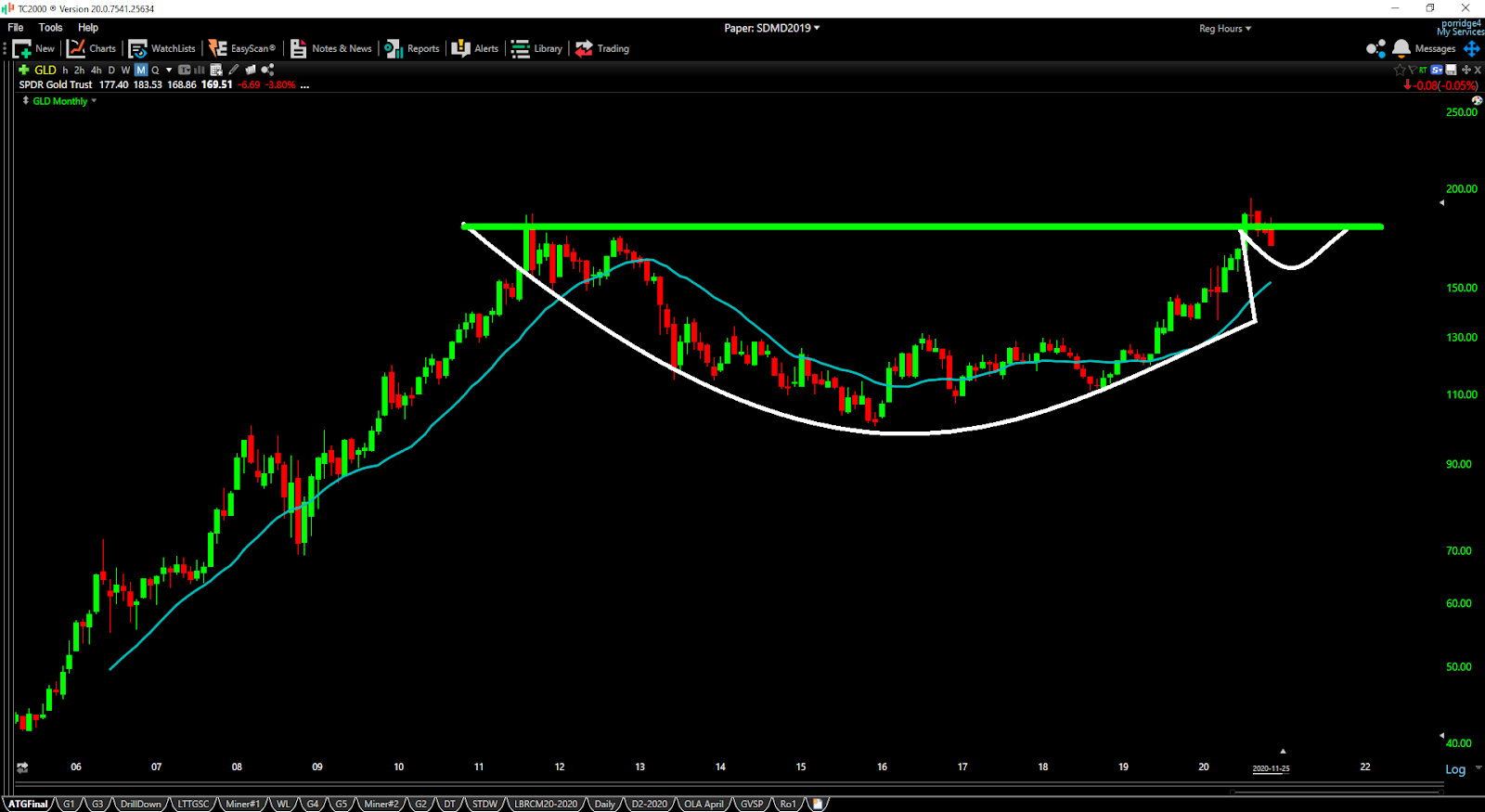Click the green plus add-indicator icon
The width and height of the screenshot is (1485, 812).
click(x=23, y=70)
